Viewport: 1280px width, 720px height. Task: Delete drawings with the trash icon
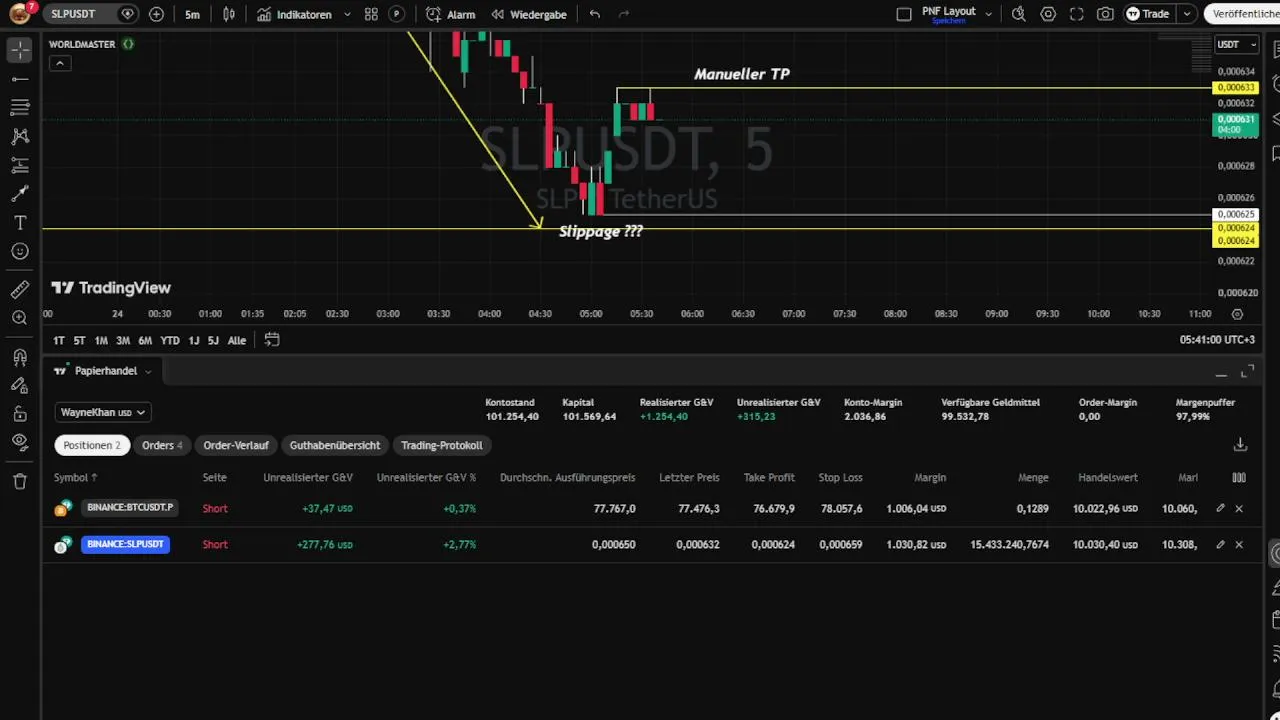pyautogui.click(x=20, y=481)
